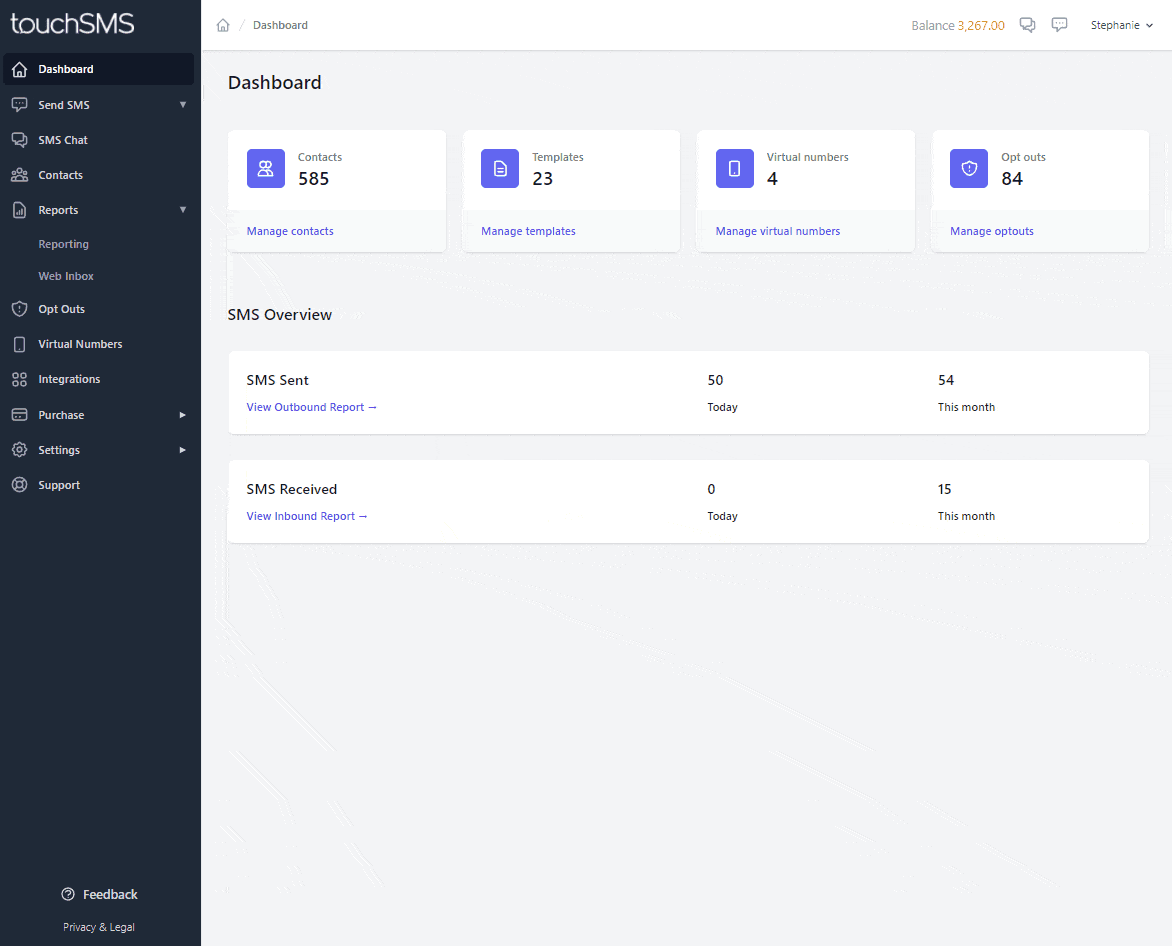1172x946 pixels.
Task: Click the purple Contacts card icon
Action: (266, 168)
